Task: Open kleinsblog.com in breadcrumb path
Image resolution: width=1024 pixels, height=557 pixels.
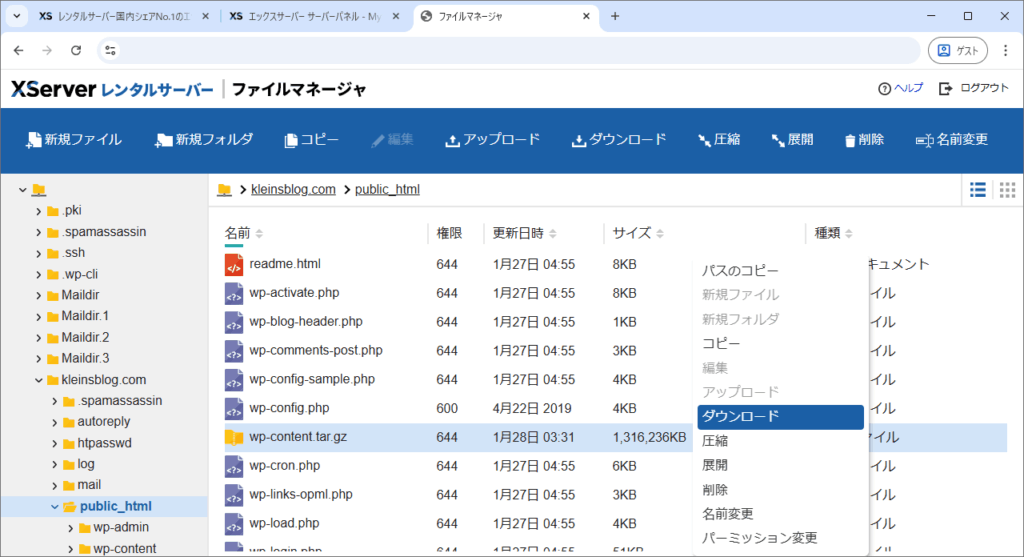Action: [x=293, y=189]
